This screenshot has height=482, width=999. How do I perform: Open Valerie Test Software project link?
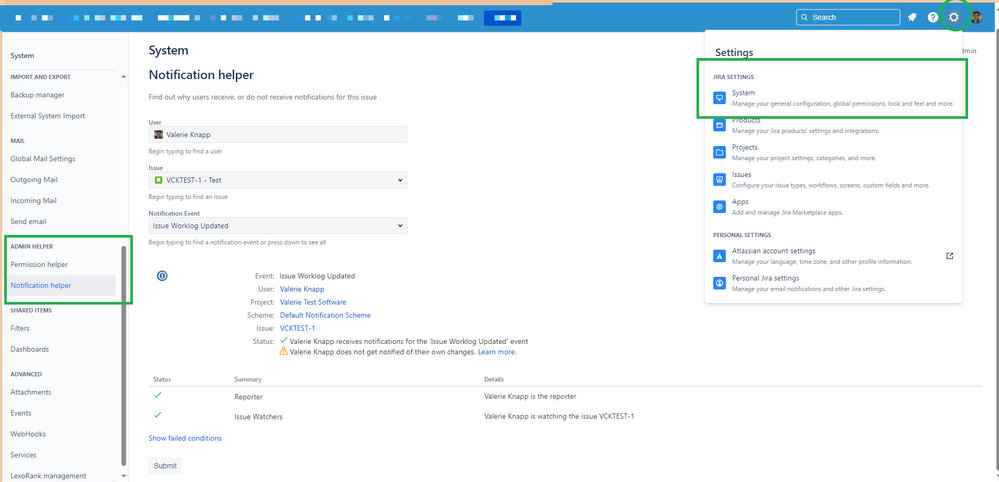[313, 302]
